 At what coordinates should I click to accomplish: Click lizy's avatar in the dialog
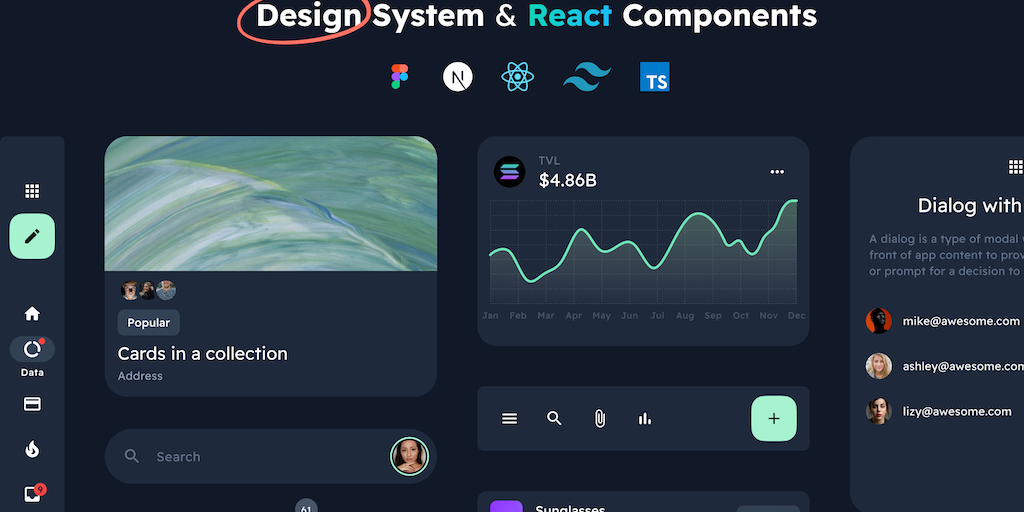coord(878,411)
